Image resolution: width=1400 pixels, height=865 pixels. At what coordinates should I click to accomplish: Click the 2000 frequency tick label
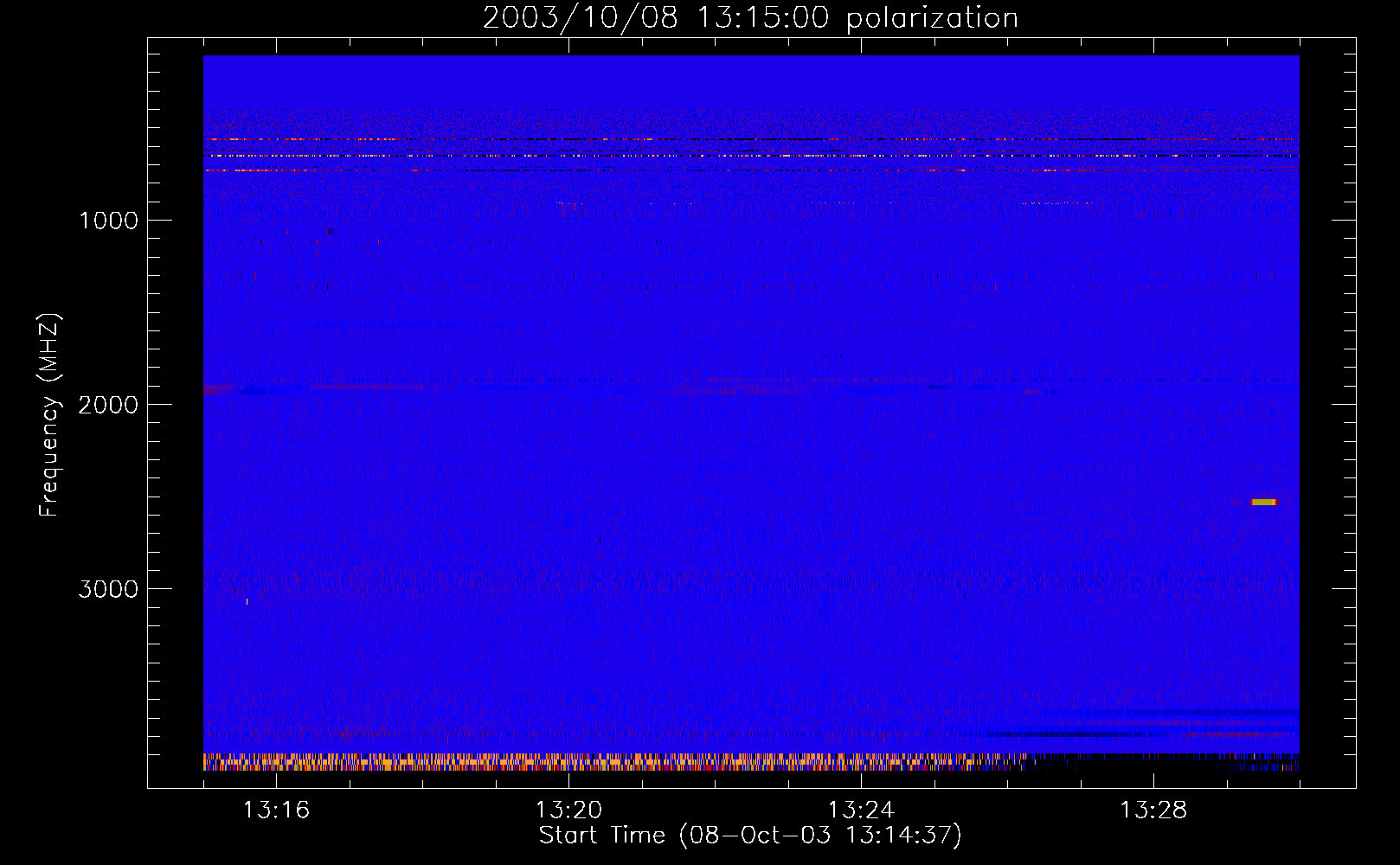[108, 405]
